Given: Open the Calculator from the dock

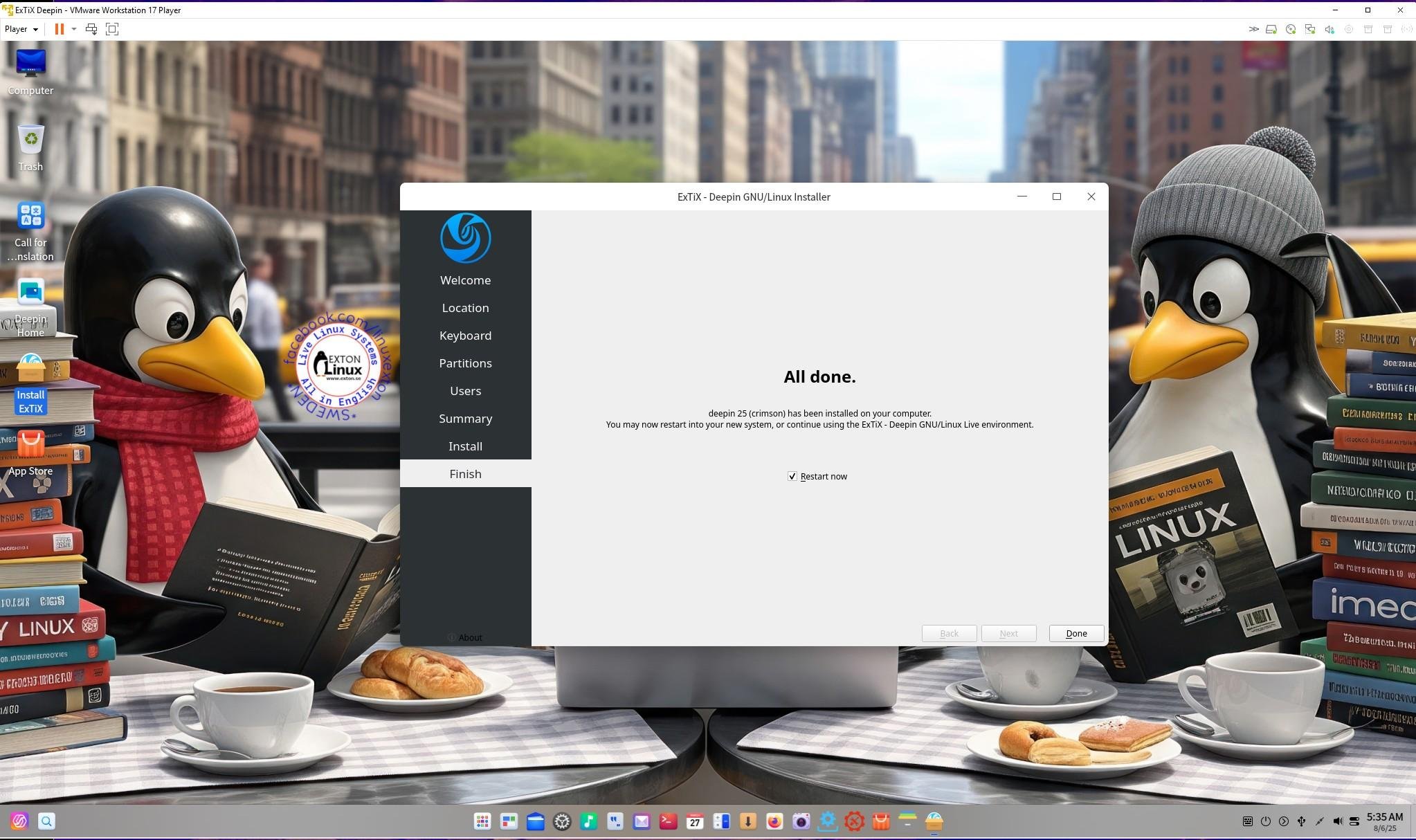Looking at the screenshot, I should pyautogui.click(x=721, y=821).
